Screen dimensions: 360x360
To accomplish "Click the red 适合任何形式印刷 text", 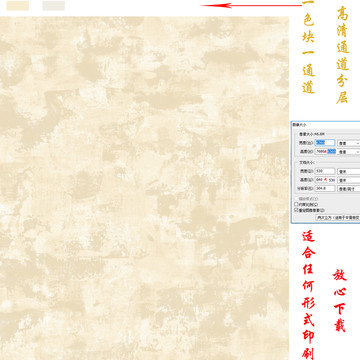I will pos(308,296).
